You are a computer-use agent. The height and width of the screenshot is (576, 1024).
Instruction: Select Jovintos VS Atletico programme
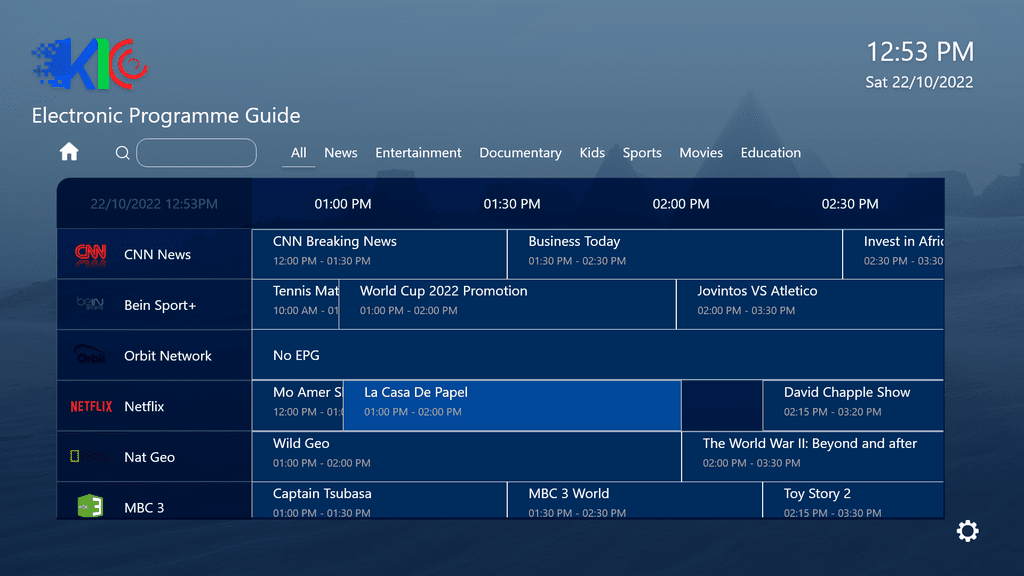[x=810, y=304]
